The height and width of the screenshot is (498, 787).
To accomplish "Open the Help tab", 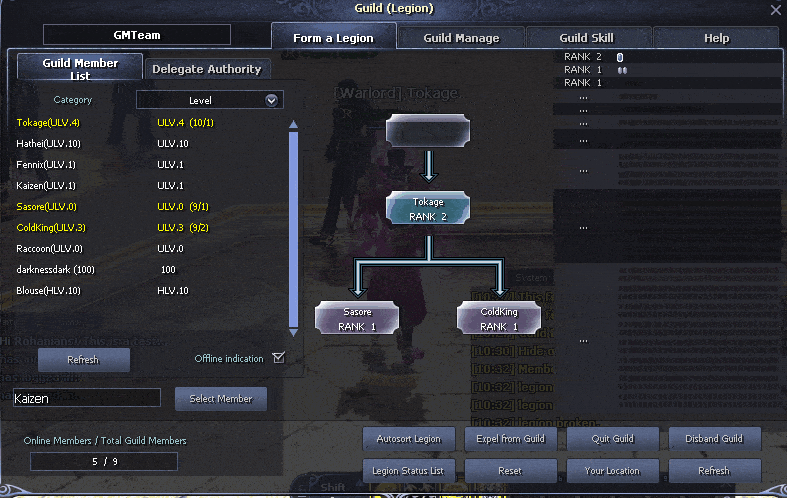I will click(716, 38).
